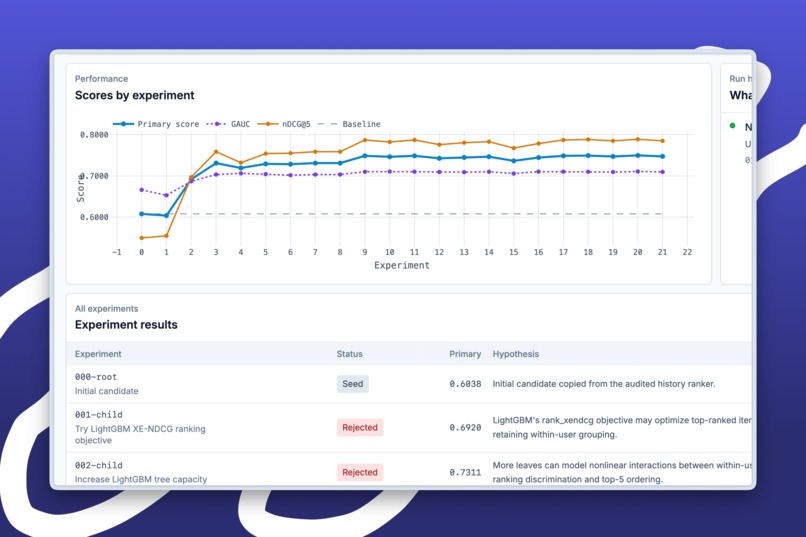
Task: Click the primary score value 0.6038
Action: tap(465, 384)
